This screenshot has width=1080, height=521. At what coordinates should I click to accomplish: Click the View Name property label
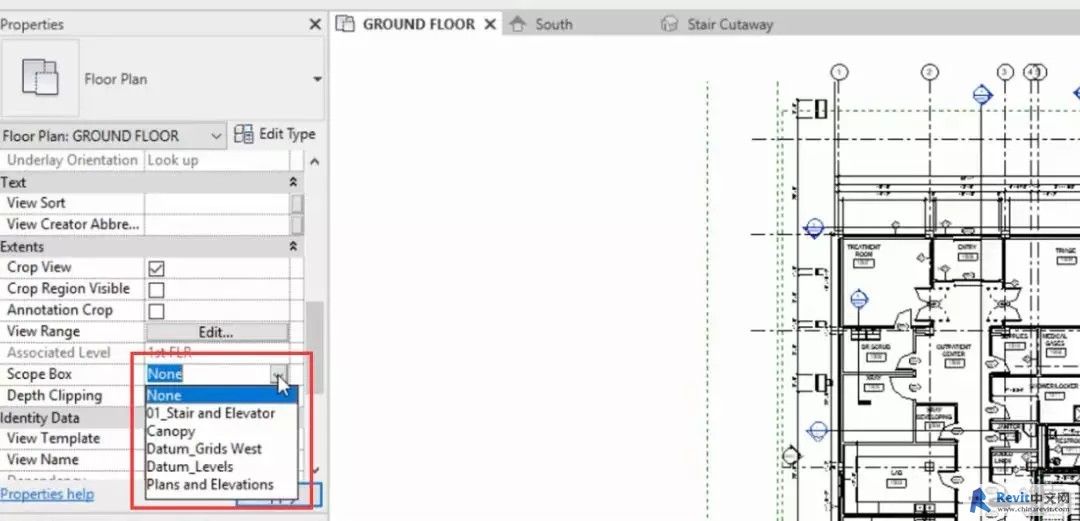click(x=42, y=460)
